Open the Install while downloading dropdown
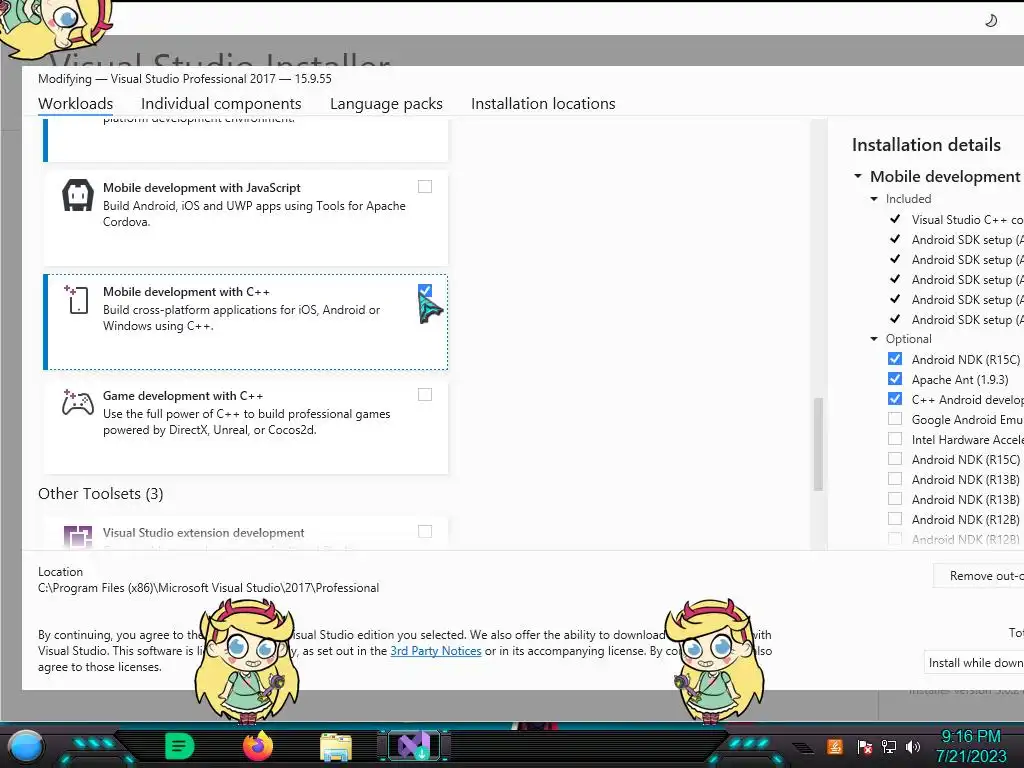 [974, 663]
